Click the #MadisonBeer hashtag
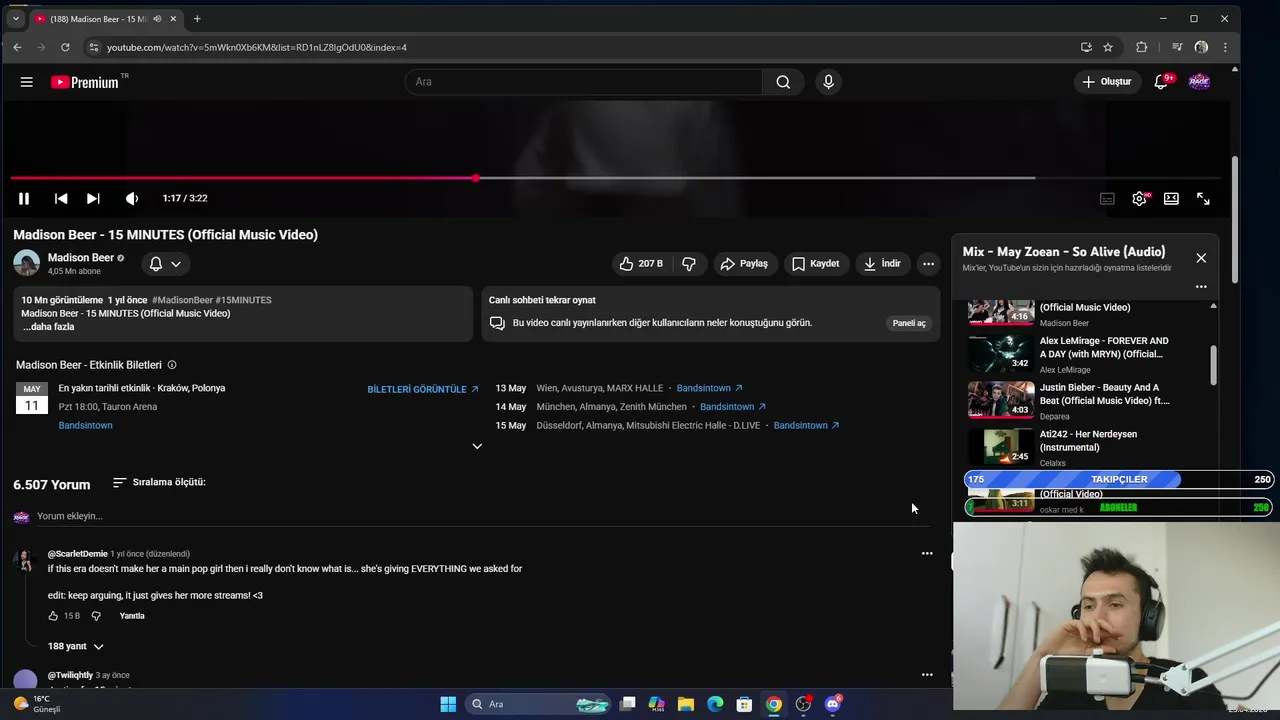 182,300
